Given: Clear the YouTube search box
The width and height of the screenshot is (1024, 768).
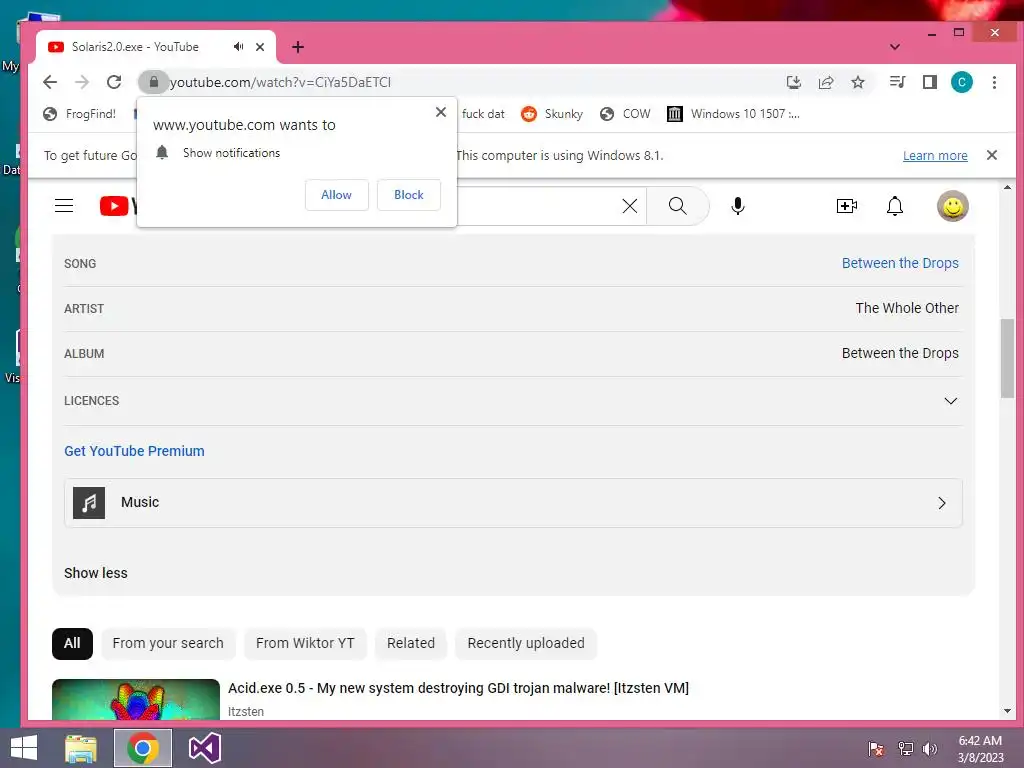Looking at the screenshot, I should point(630,206).
